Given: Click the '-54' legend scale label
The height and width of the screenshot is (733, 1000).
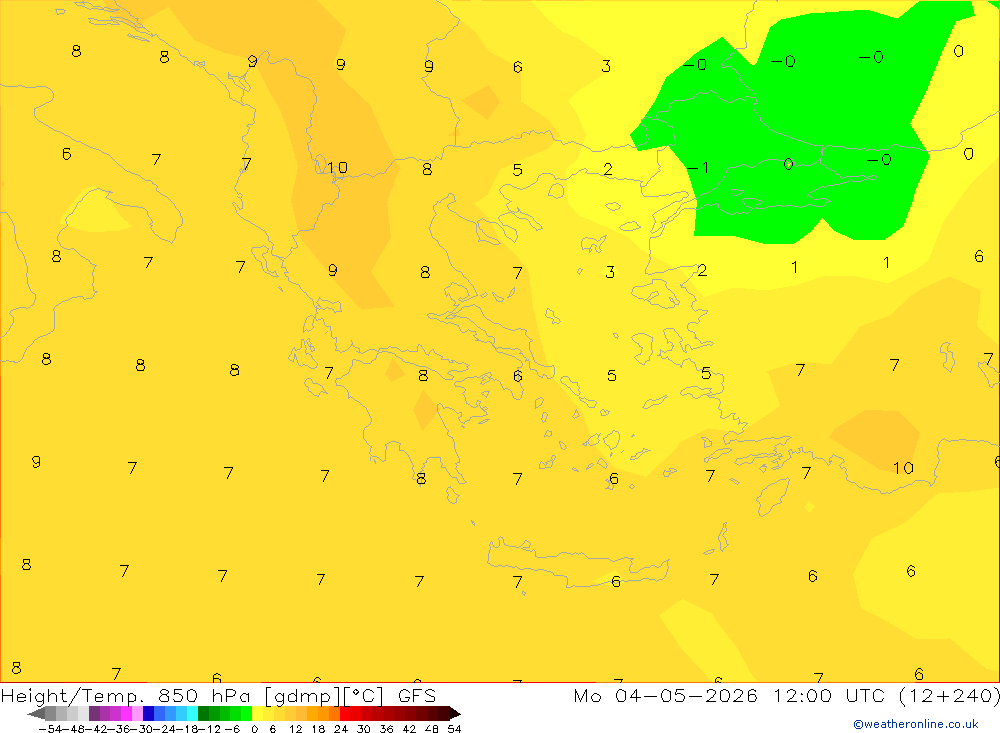Looking at the screenshot, I should tap(50, 729).
